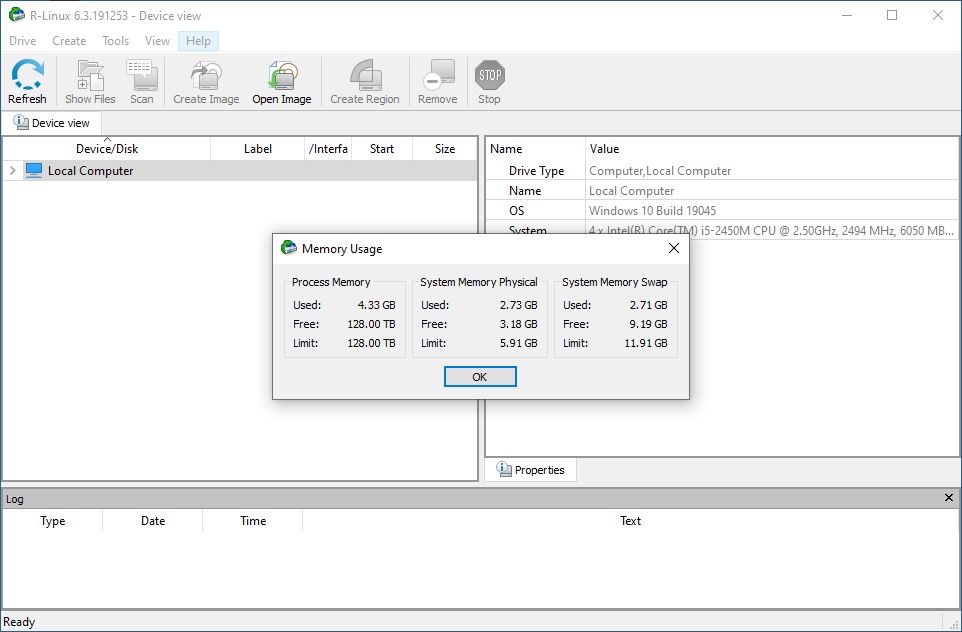Click the Create Image toolbar icon
Image resolution: width=962 pixels, height=632 pixels.
point(206,75)
